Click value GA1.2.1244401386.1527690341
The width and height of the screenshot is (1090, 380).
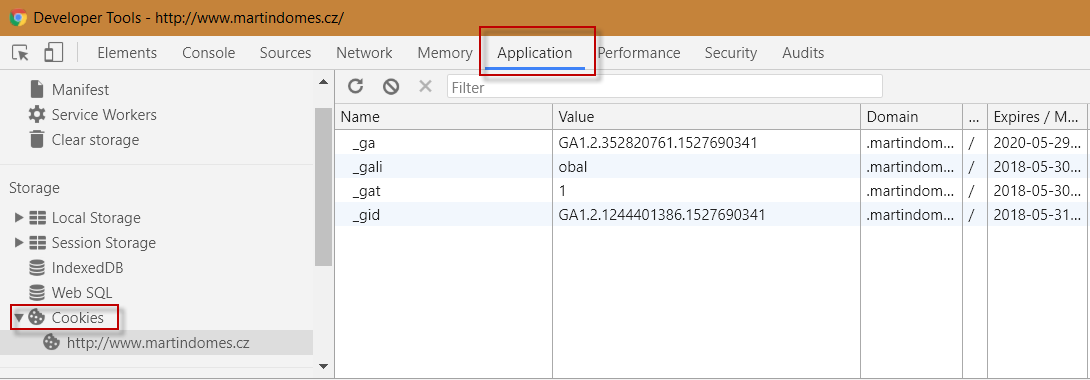(x=662, y=215)
